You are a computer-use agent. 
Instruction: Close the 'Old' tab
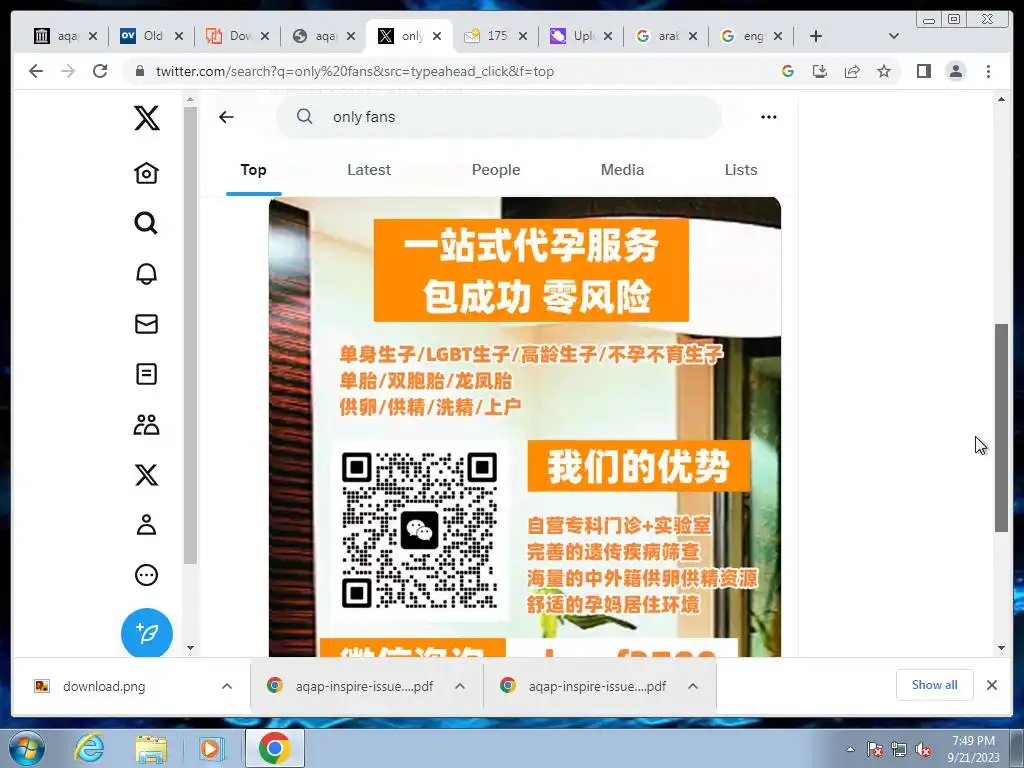[179, 36]
